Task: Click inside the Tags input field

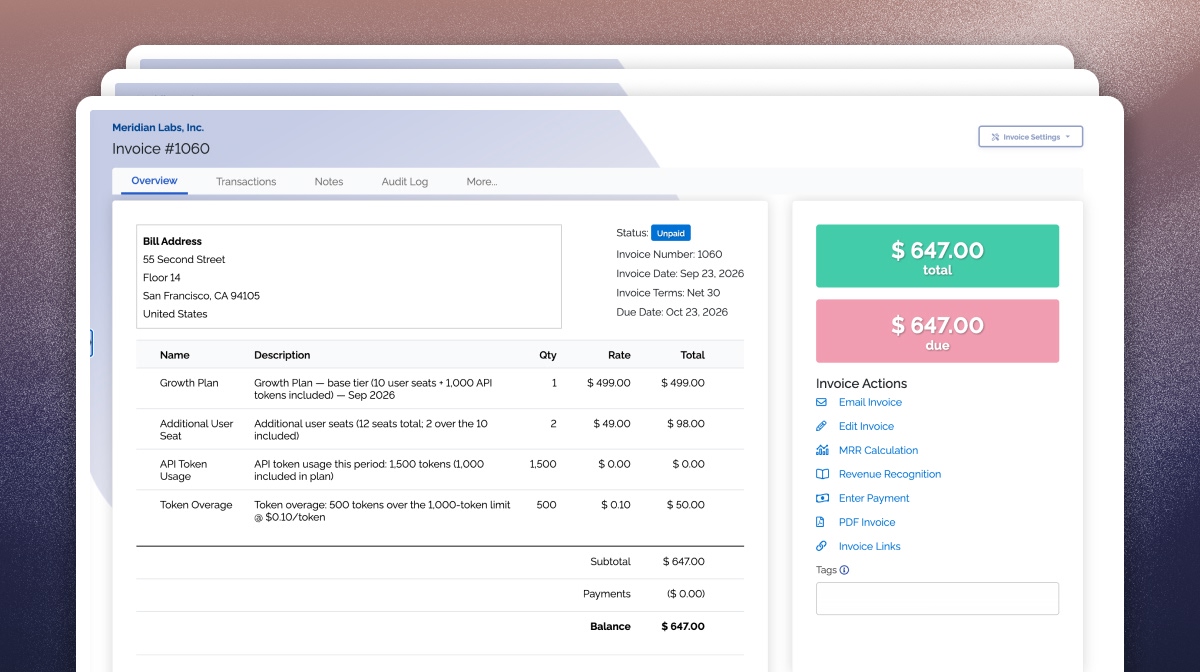Action: tap(937, 598)
